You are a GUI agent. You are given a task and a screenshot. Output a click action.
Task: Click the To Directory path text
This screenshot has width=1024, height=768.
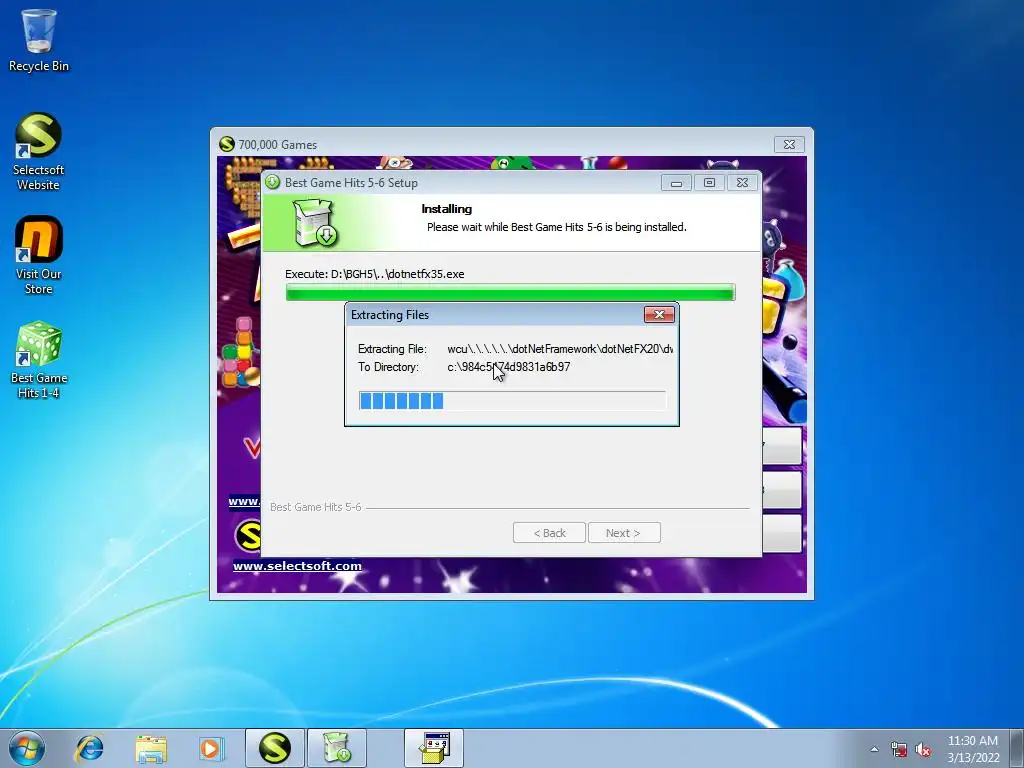pos(509,367)
